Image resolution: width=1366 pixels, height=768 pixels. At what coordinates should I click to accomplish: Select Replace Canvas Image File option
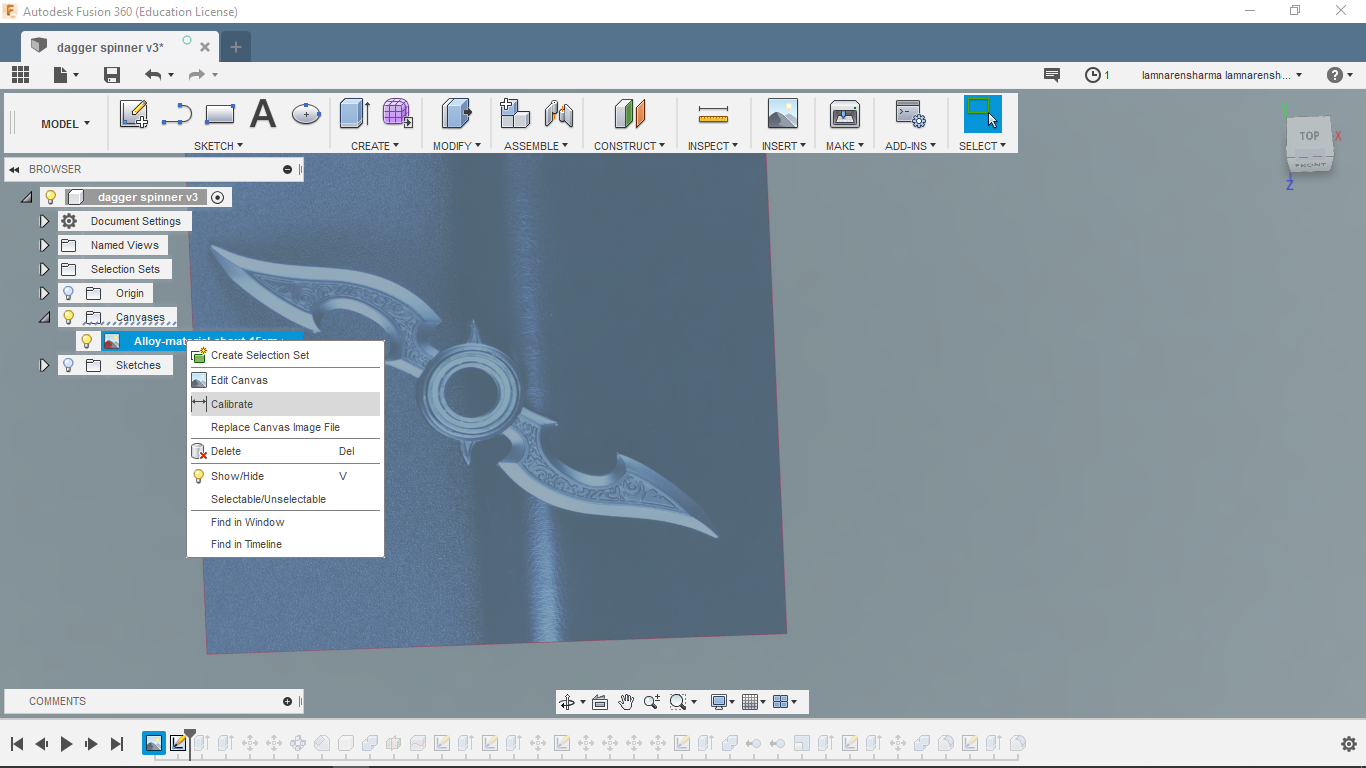pos(285,427)
